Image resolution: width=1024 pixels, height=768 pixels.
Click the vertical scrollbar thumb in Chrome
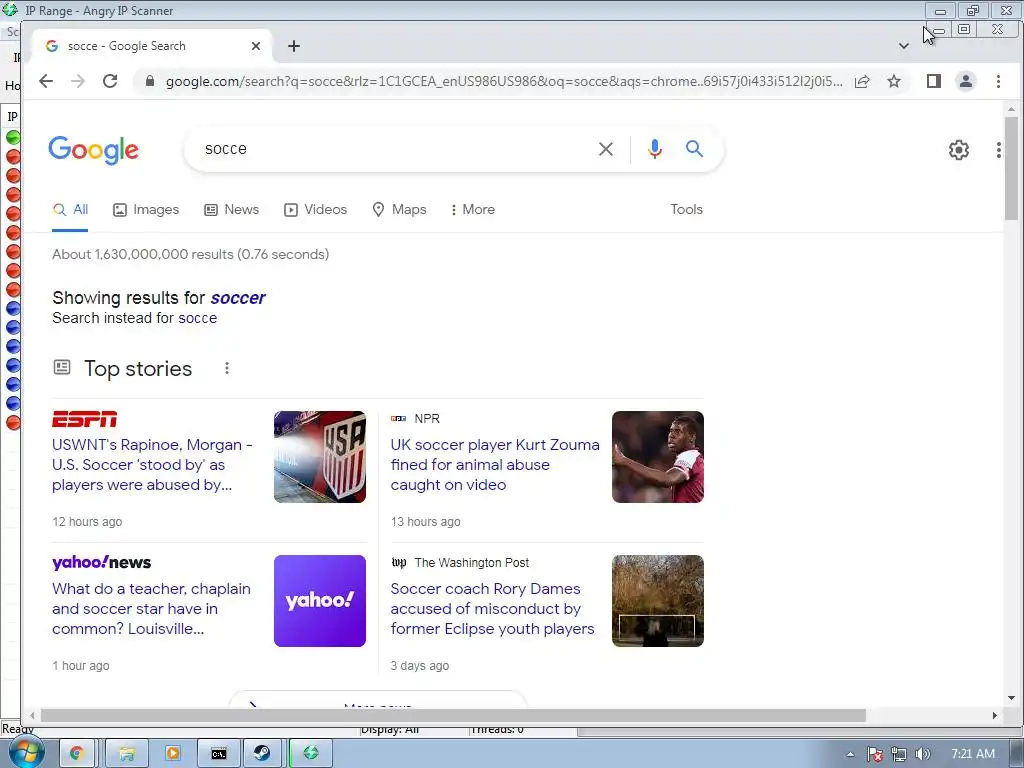pos(1011,168)
